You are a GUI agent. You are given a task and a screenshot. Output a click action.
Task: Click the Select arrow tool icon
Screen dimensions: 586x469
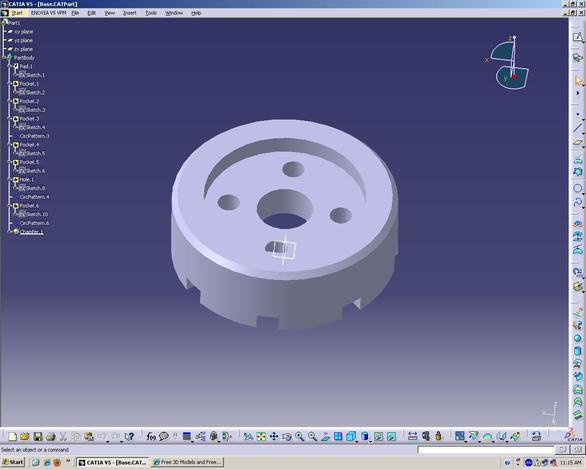point(578,80)
